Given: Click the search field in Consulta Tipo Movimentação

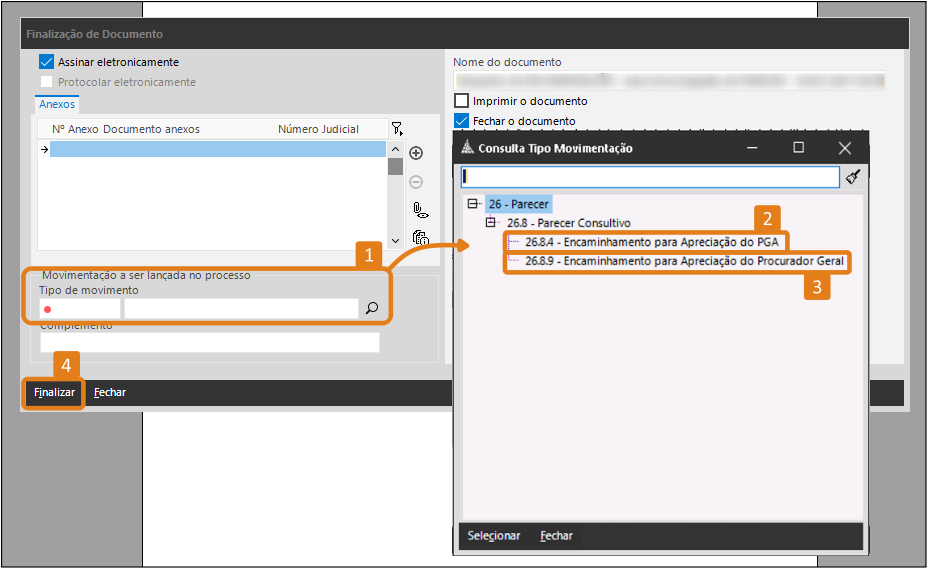Looking at the screenshot, I should click(650, 177).
